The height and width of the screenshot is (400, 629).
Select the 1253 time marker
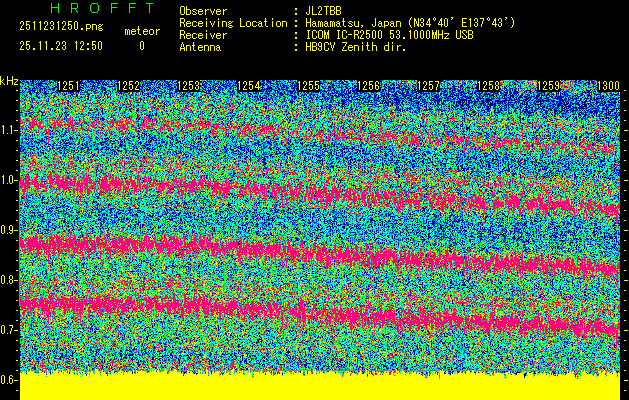(x=189, y=87)
